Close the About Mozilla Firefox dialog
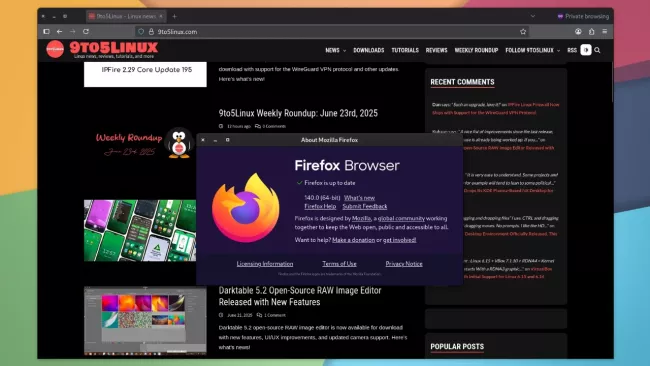 [203, 140]
